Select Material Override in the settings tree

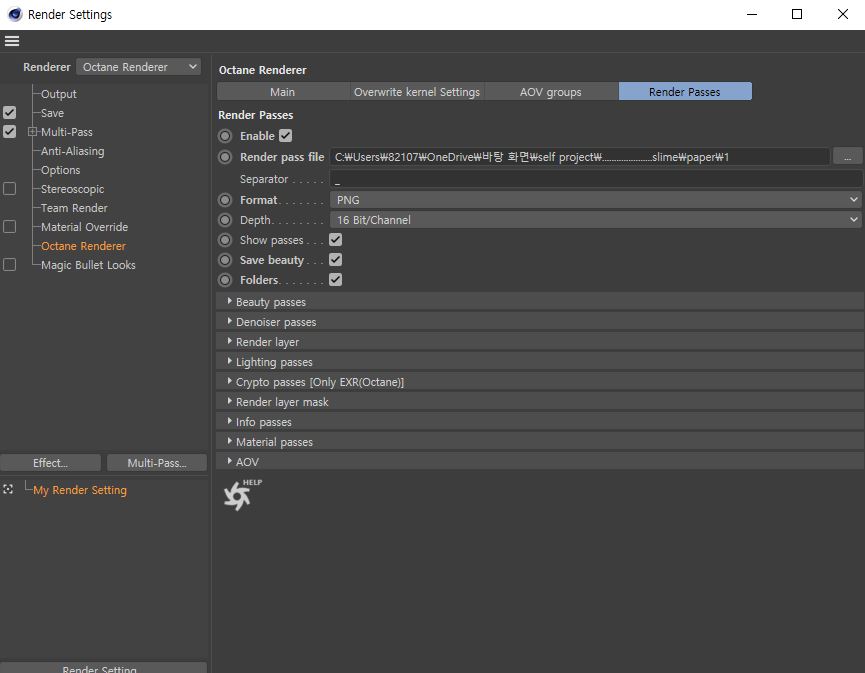click(84, 227)
